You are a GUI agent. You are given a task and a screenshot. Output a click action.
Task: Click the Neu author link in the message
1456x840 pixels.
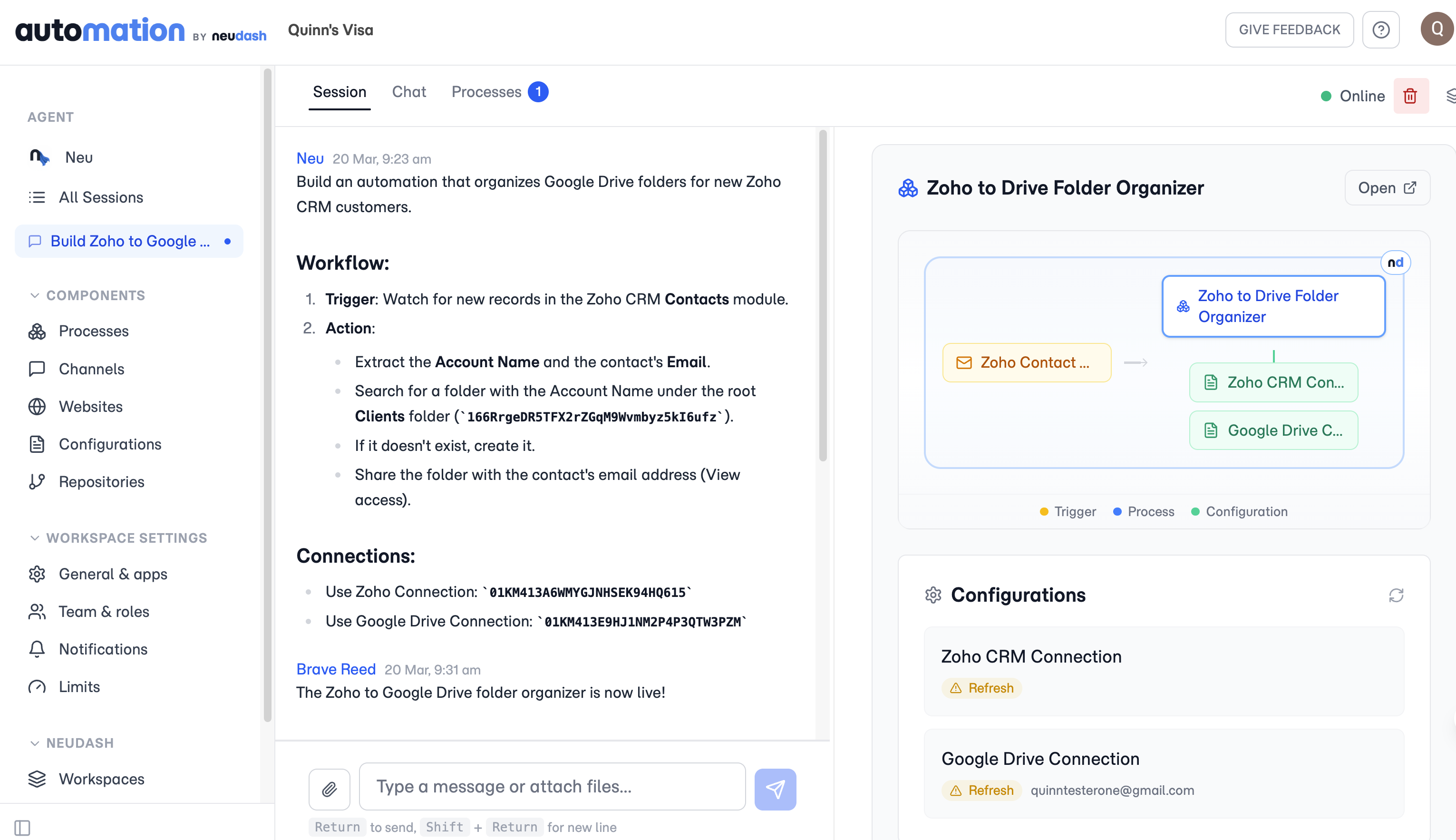pyautogui.click(x=310, y=158)
